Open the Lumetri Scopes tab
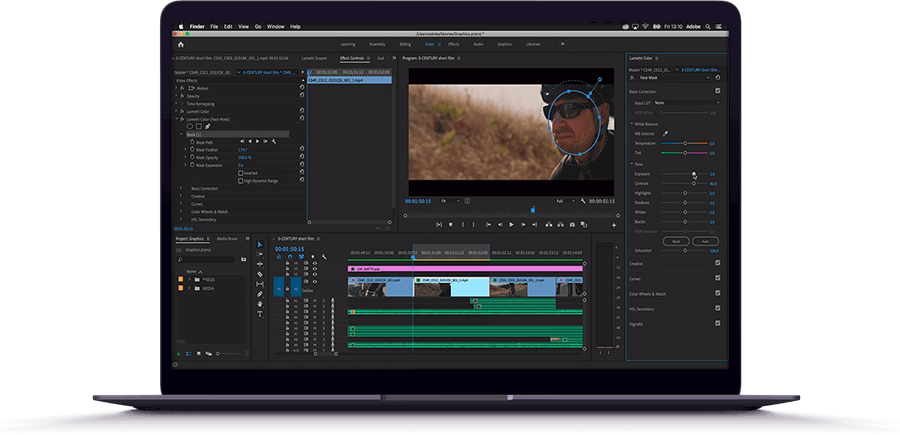900x435 pixels. point(314,58)
